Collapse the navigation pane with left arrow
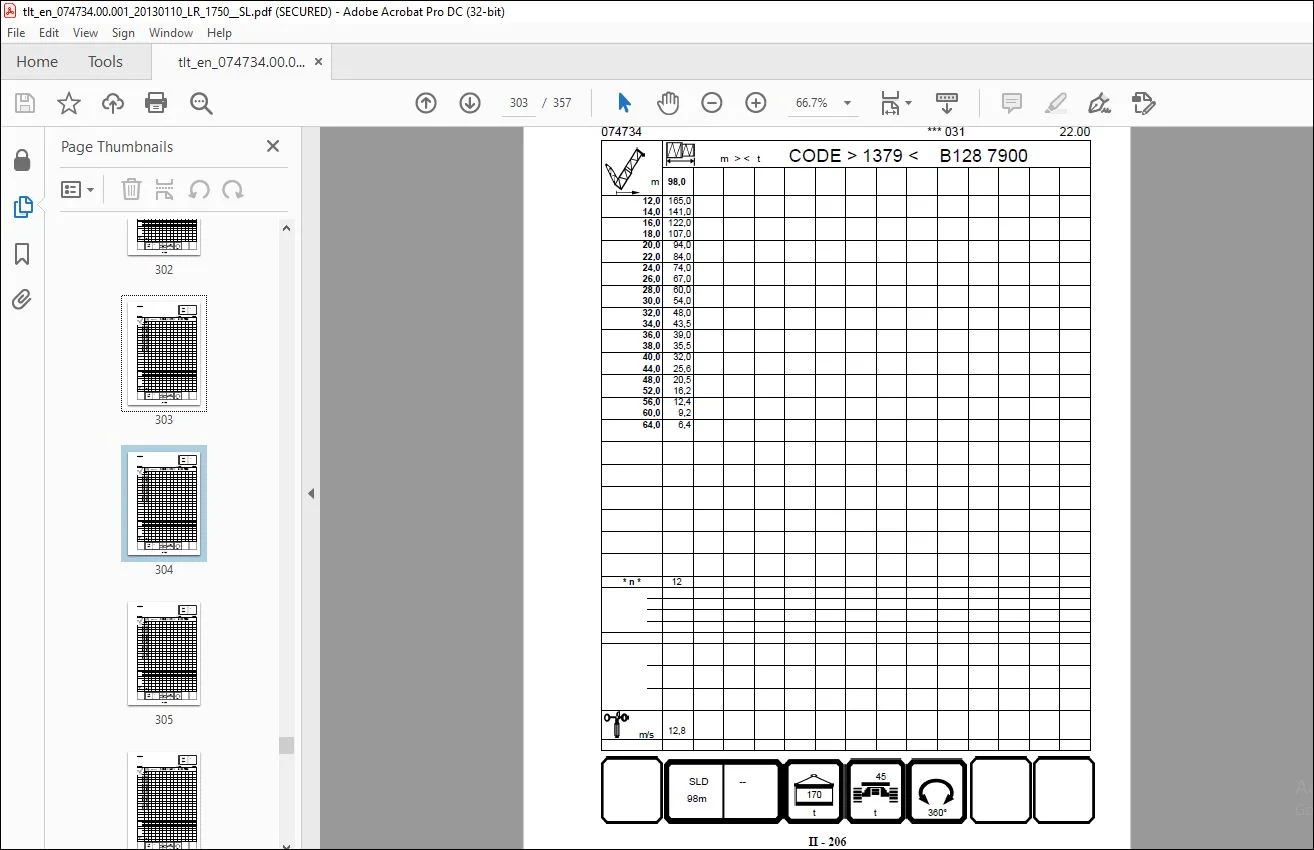Image resolution: width=1314 pixels, height=850 pixels. tap(310, 493)
